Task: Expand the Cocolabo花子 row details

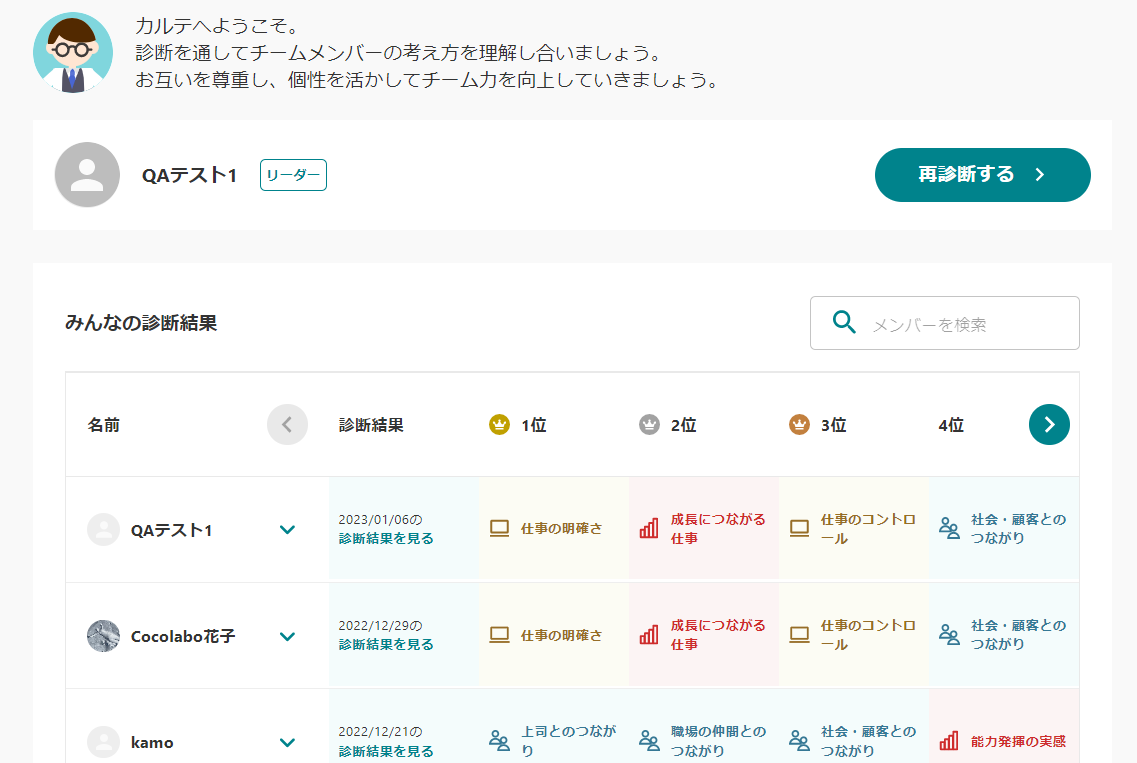Action: [x=288, y=636]
